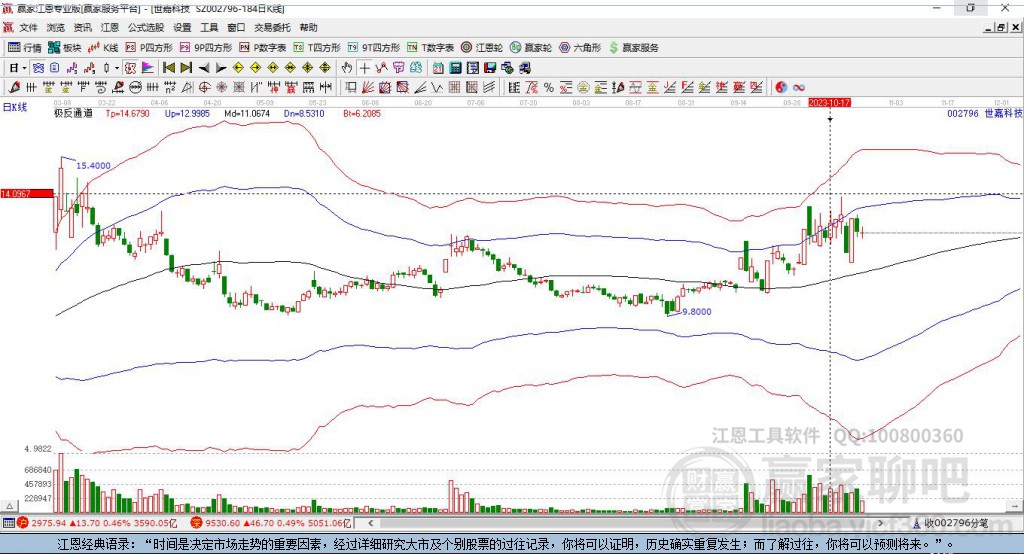Restore the inner chart window
The width and height of the screenshot is (1024, 554).
1001,27
